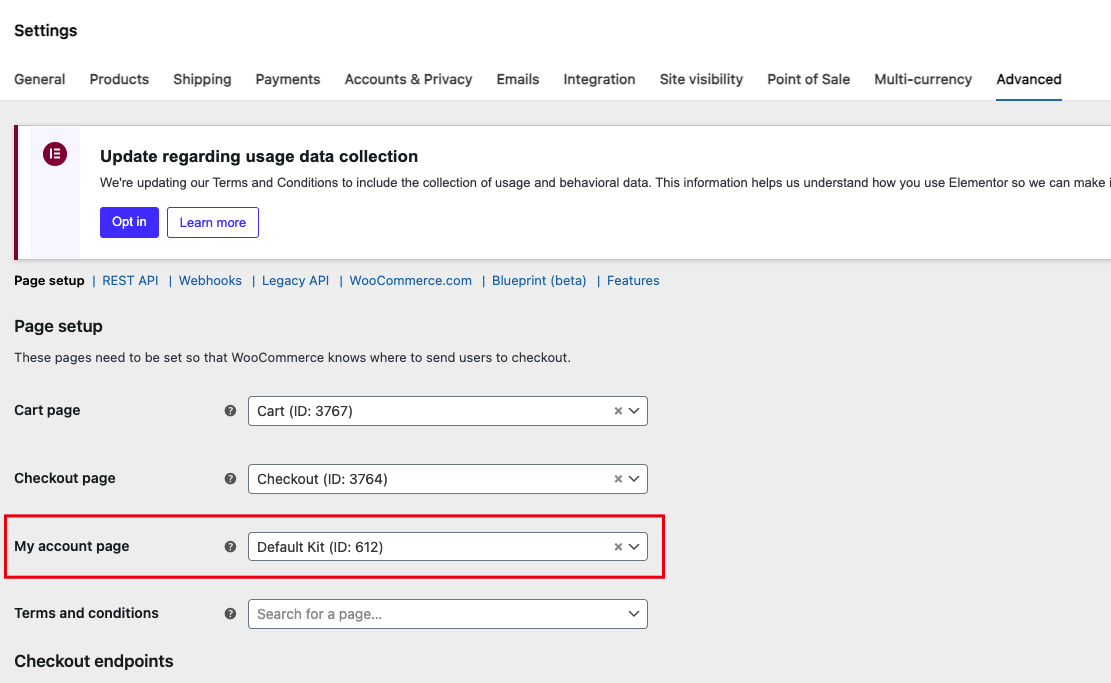The width and height of the screenshot is (1111, 683).
Task: Open the Payments settings tab
Action: click(288, 79)
